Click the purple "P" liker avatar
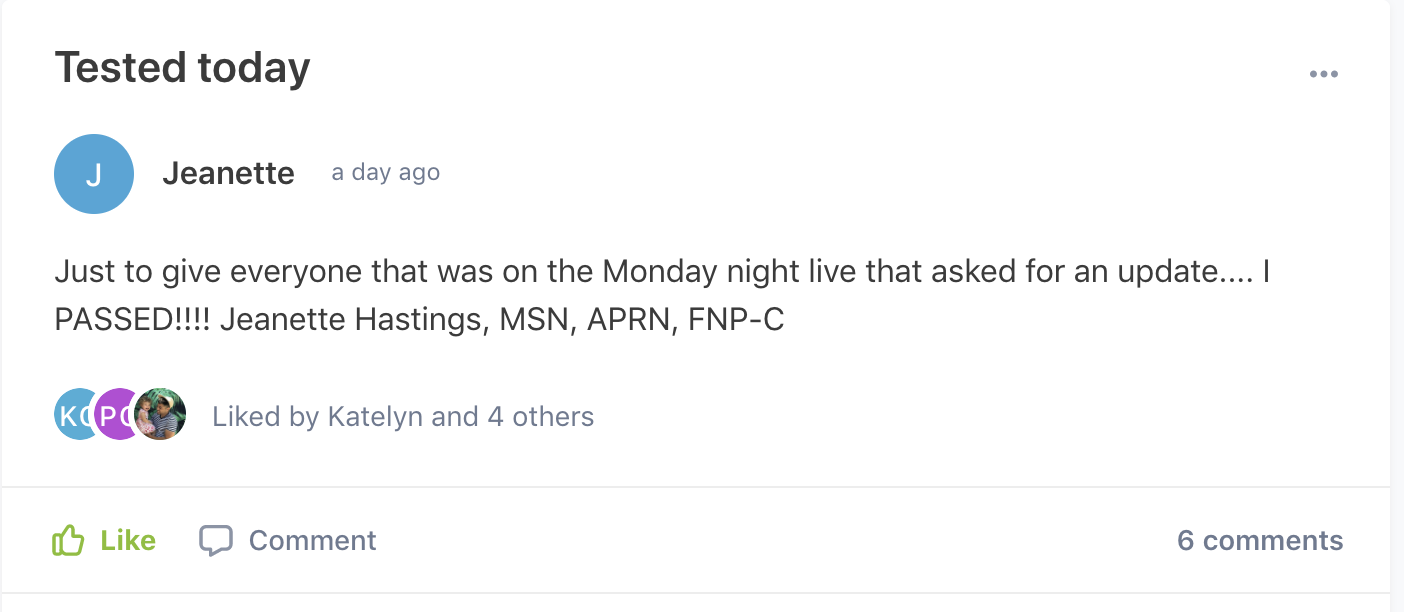Viewport: 1404px width, 612px height. click(116, 415)
